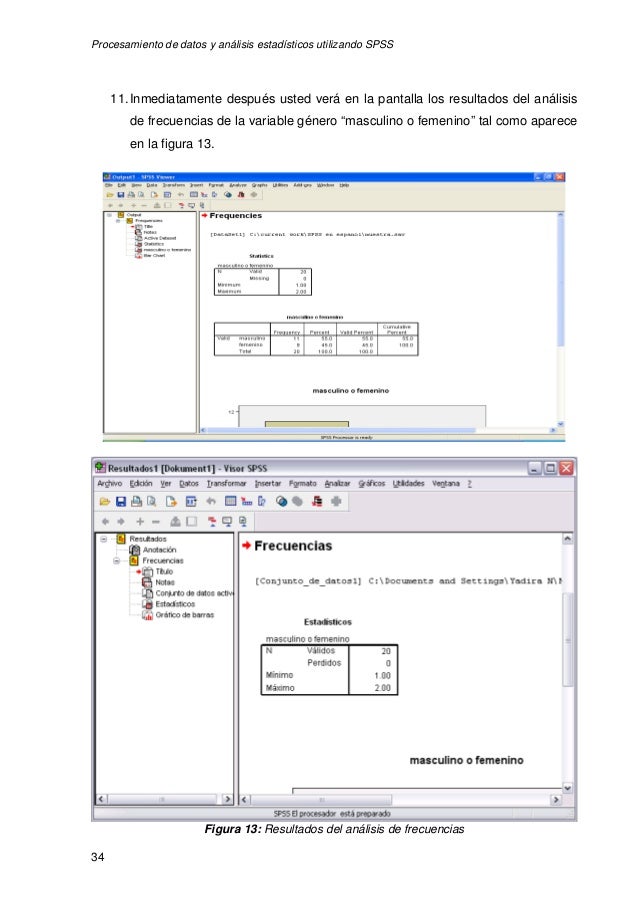Click the output pane scroll down arrow

point(567,788)
